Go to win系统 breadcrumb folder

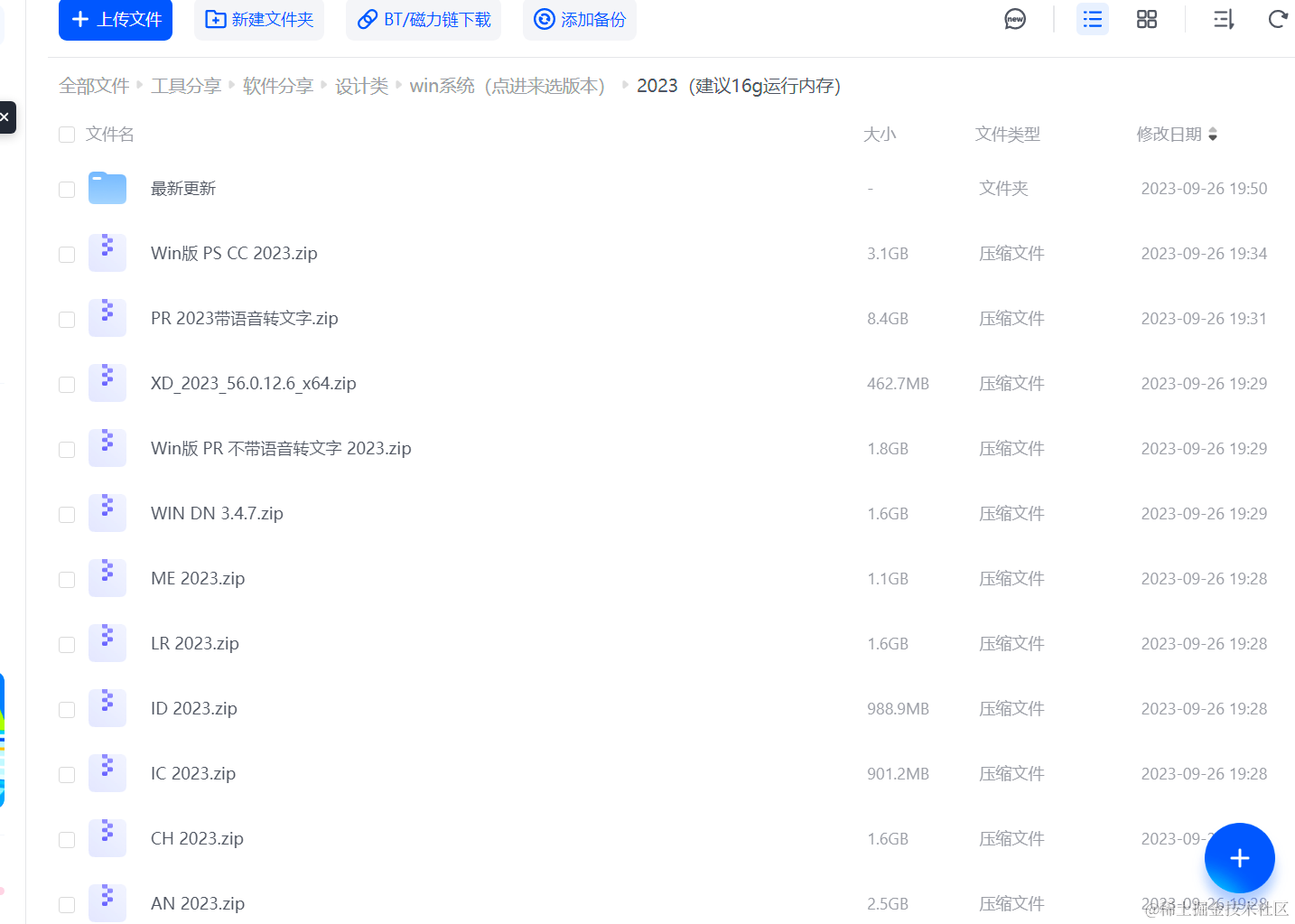(x=508, y=86)
